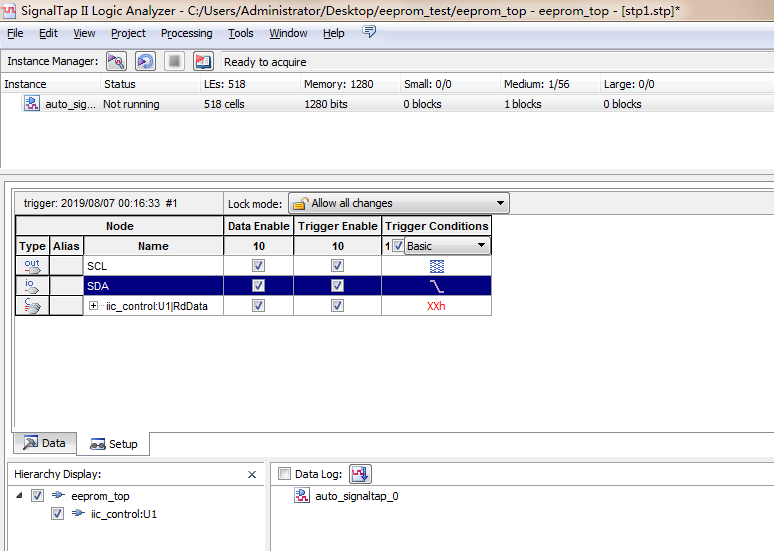The image size is (774, 551).
Task: Click the Stop Analysis toolbar icon
Action: tap(174, 61)
